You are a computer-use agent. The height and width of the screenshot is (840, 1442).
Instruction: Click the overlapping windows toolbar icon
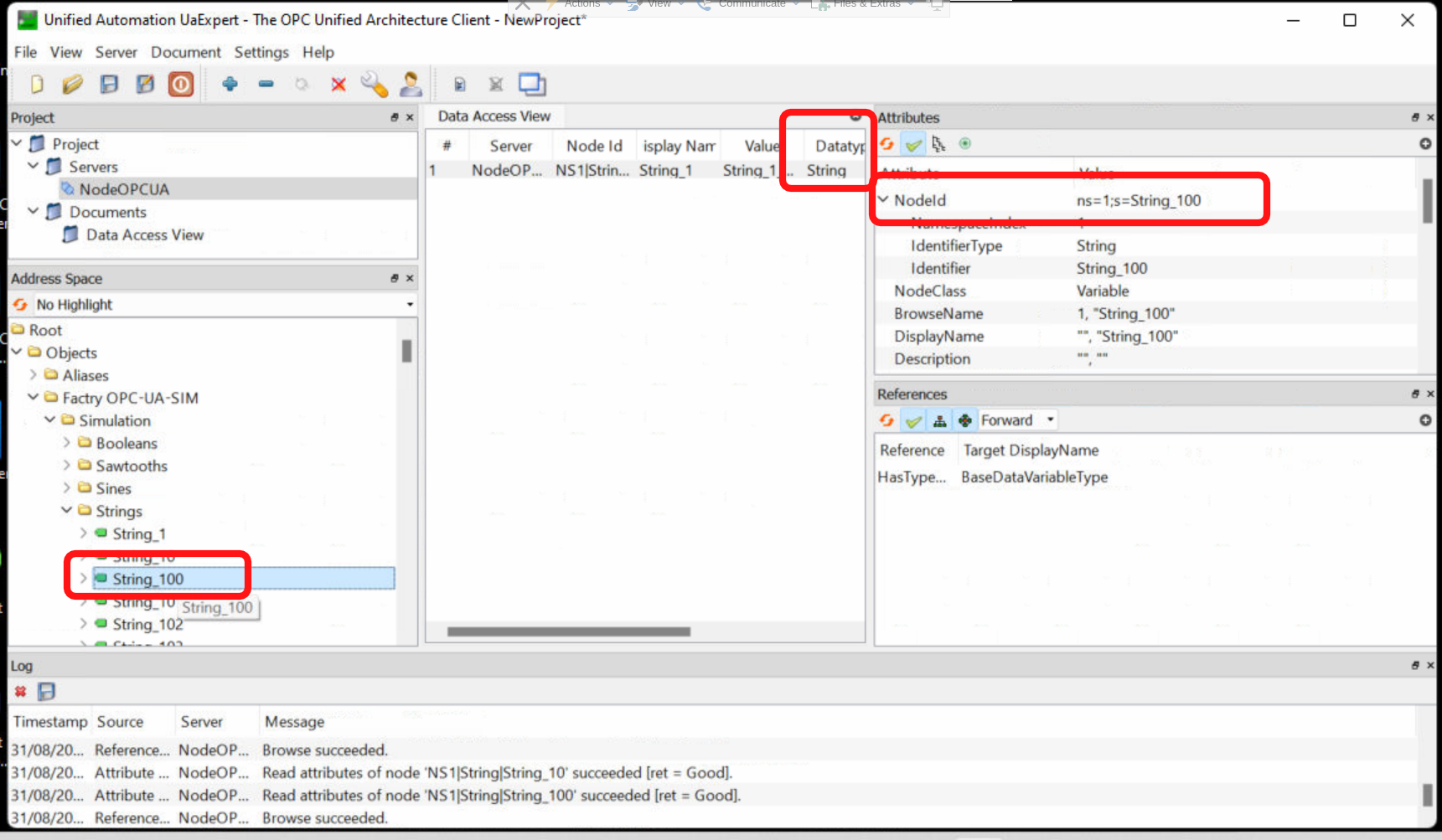[532, 84]
